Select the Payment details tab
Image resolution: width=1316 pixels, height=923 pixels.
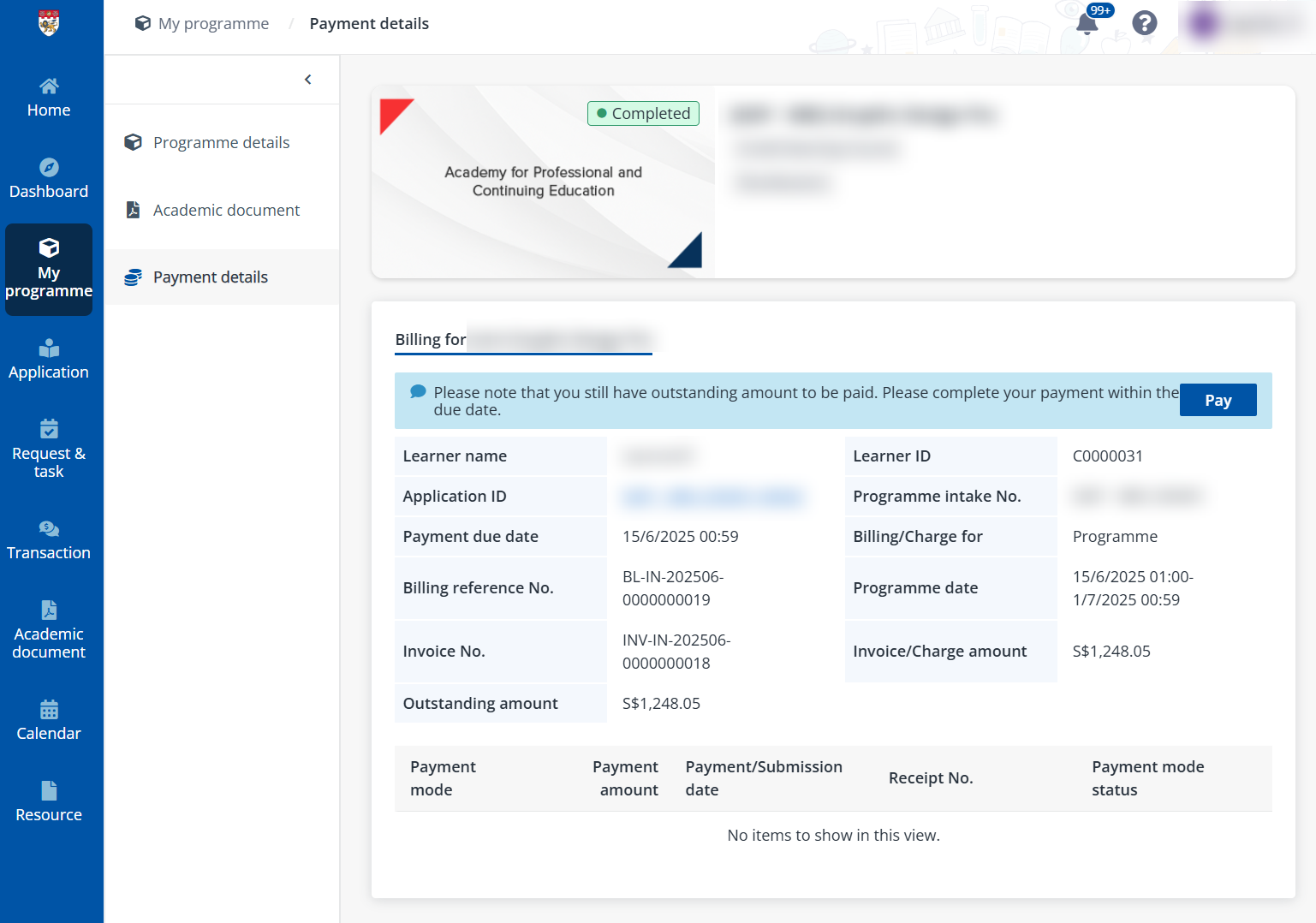(211, 277)
